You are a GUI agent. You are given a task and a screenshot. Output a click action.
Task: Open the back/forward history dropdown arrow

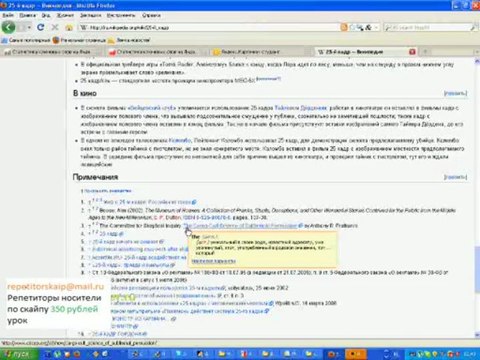pyautogui.click(x=29, y=27)
